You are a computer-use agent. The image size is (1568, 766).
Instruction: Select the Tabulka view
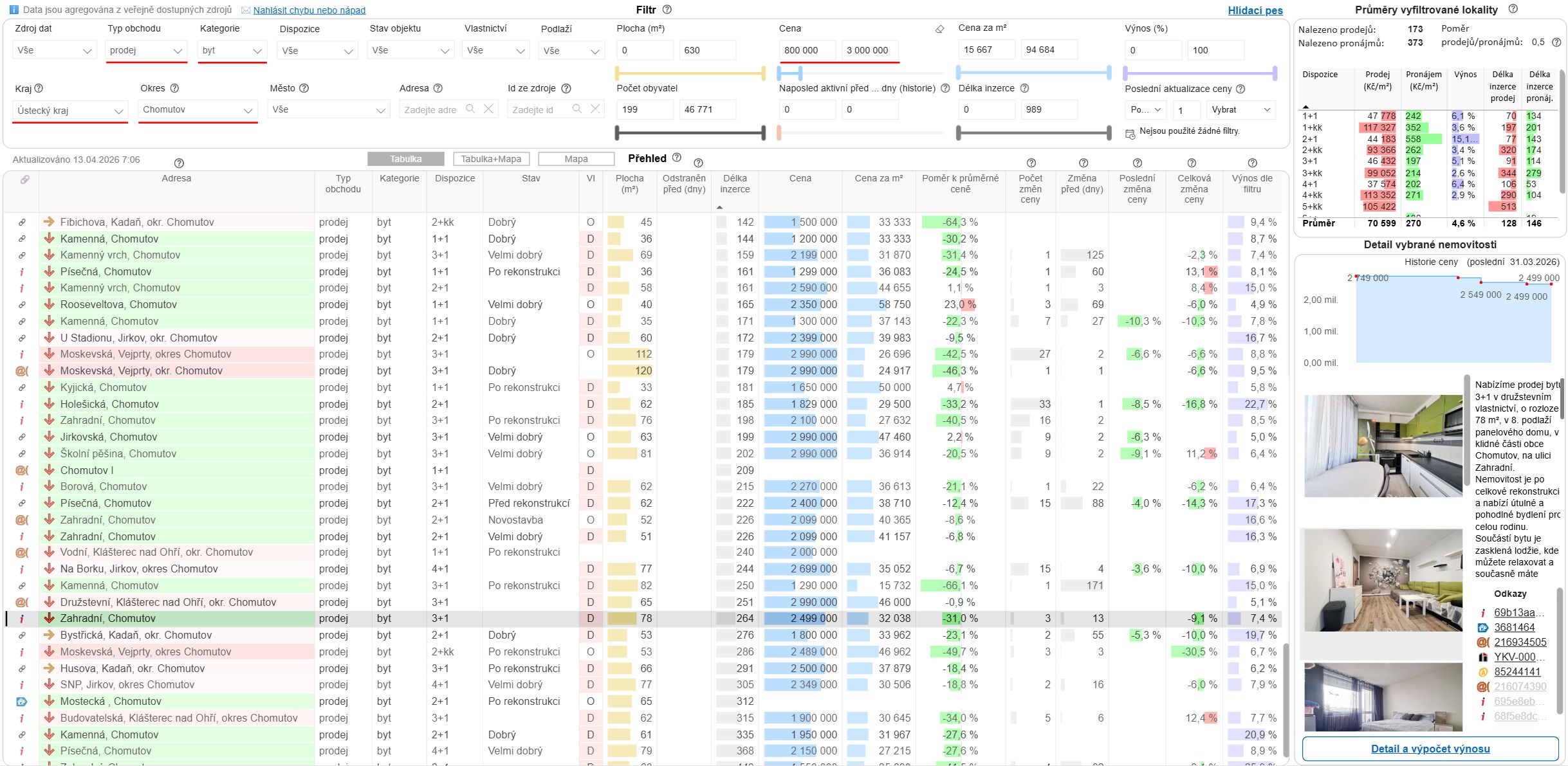click(x=406, y=159)
